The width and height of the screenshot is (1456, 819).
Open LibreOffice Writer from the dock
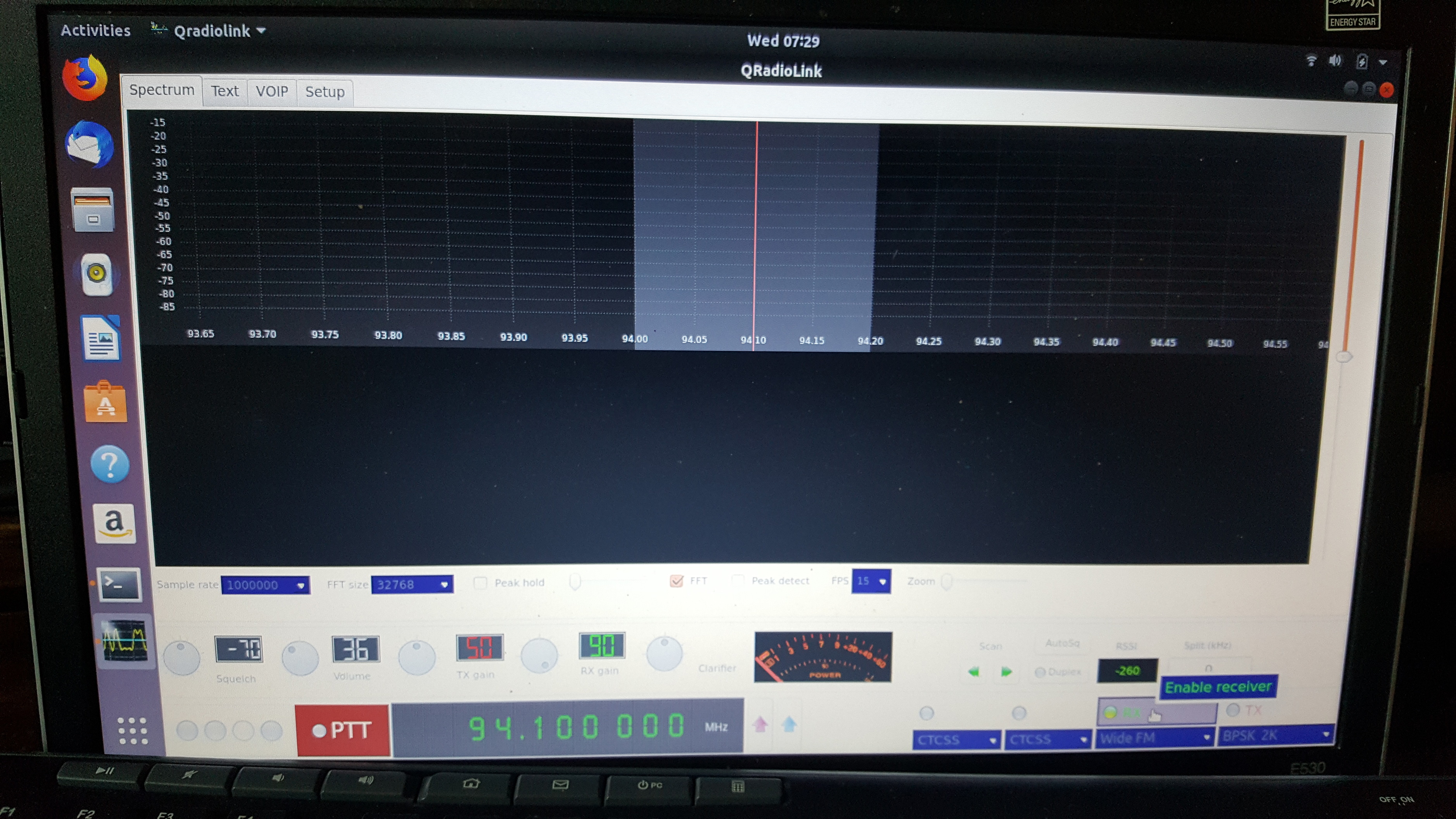point(102,338)
